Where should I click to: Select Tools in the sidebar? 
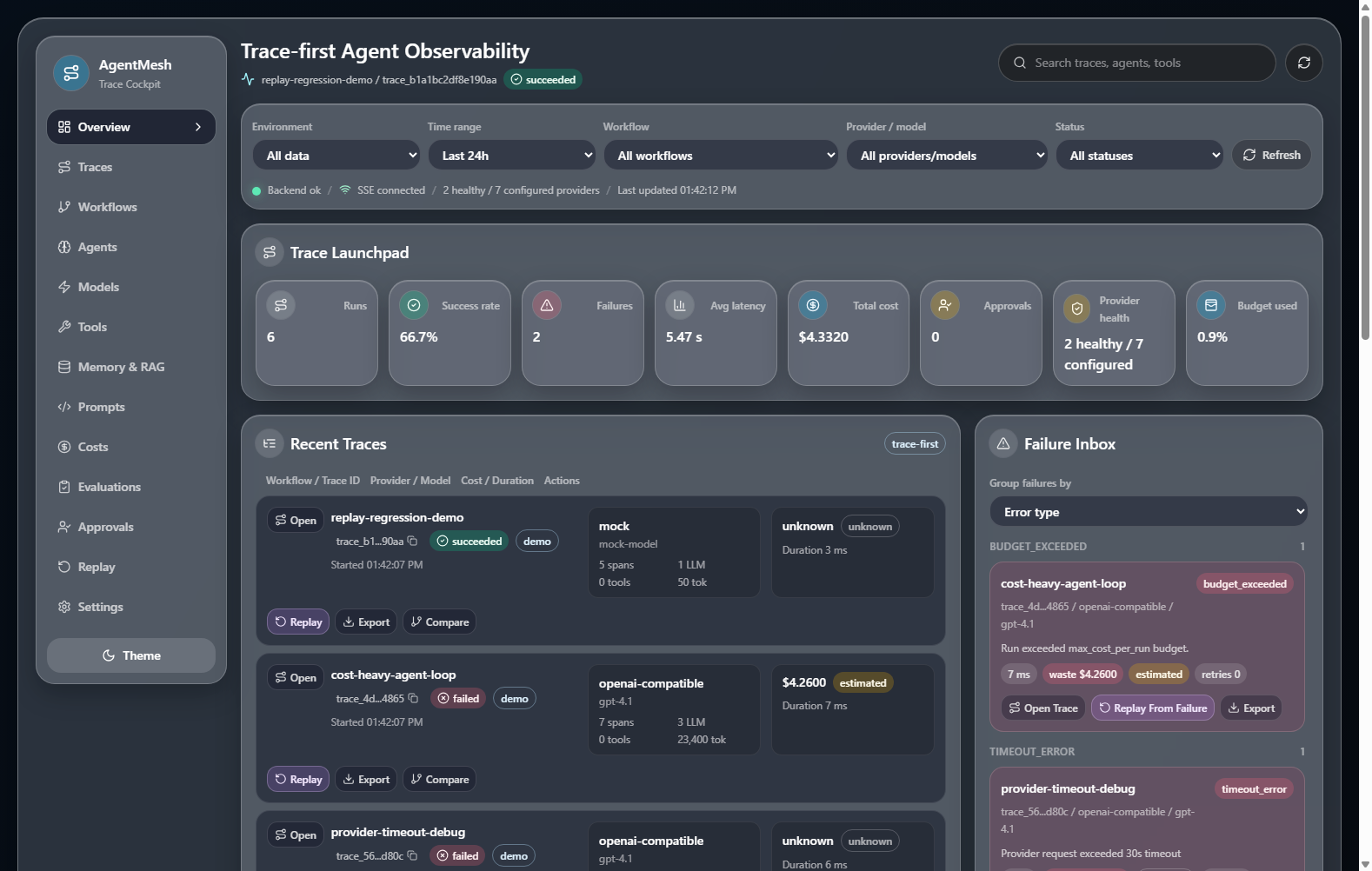(x=131, y=327)
